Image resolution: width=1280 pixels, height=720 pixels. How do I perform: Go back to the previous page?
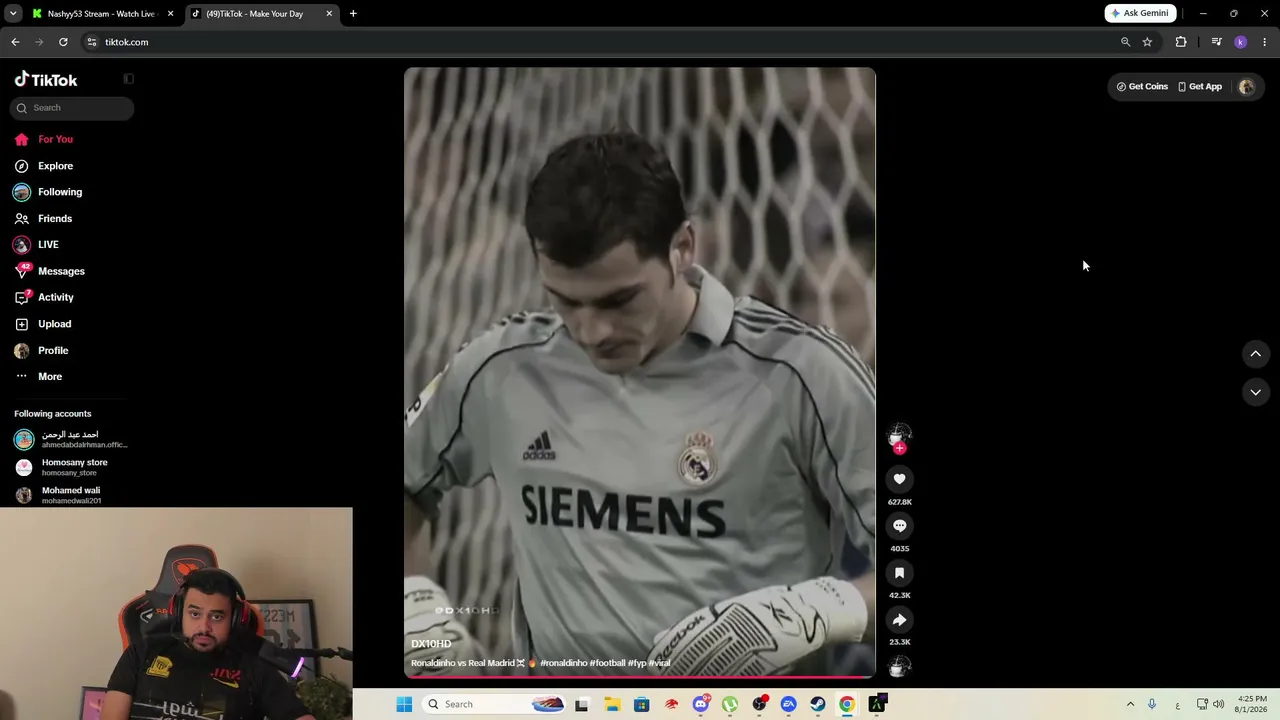point(15,42)
